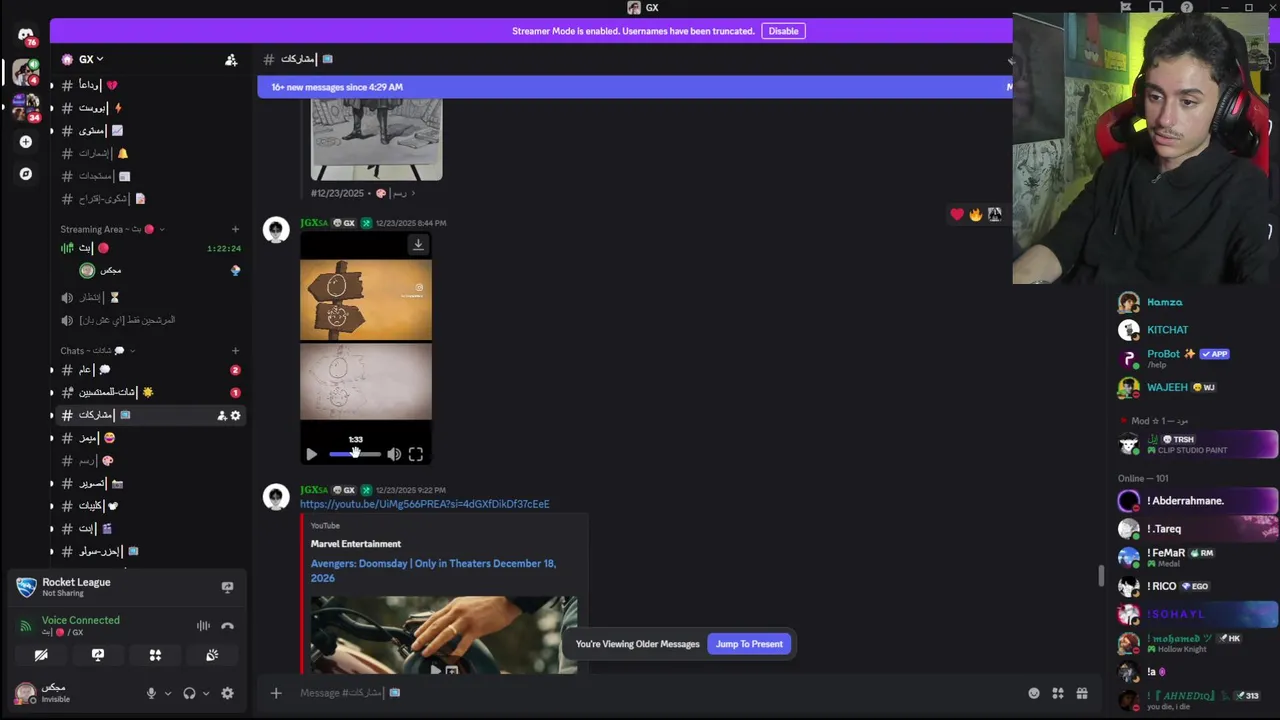Click invite people icon beside GX header
Viewport: 1280px width, 720px height.
[231, 60]
